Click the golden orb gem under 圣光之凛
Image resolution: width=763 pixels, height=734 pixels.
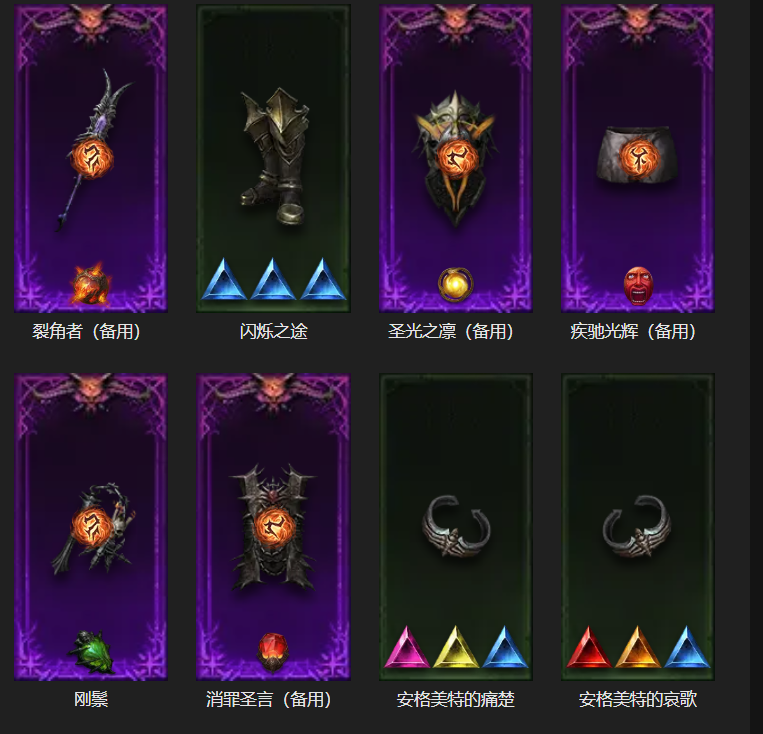pos(455,284)
